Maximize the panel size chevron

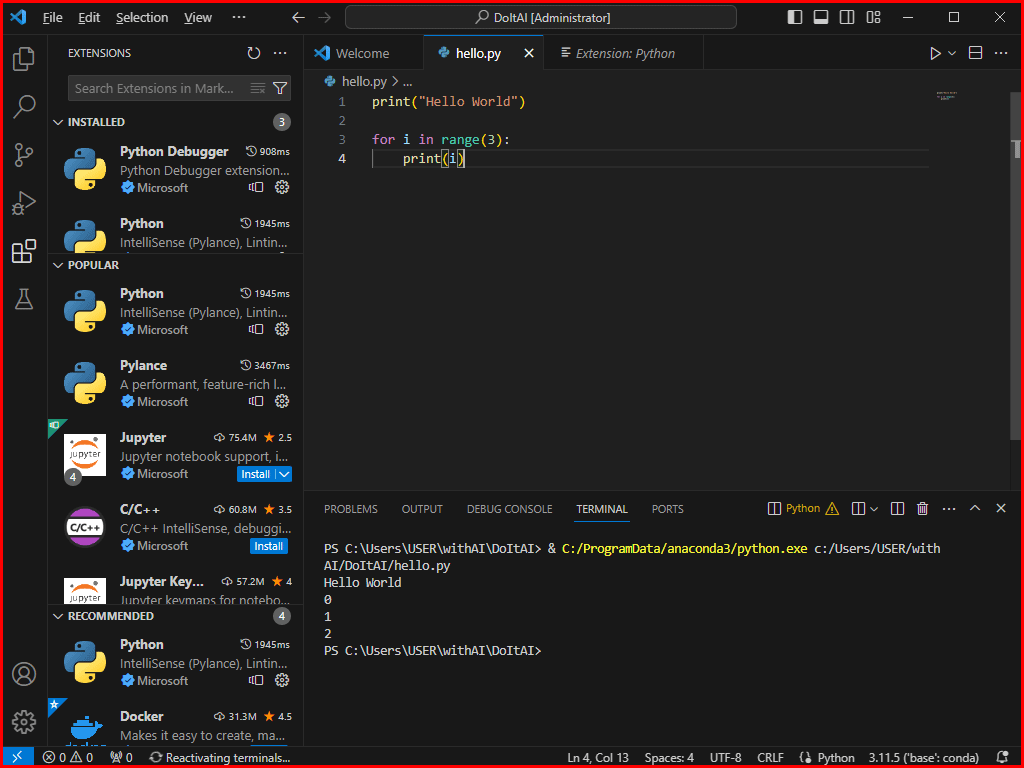coord(975,508)
